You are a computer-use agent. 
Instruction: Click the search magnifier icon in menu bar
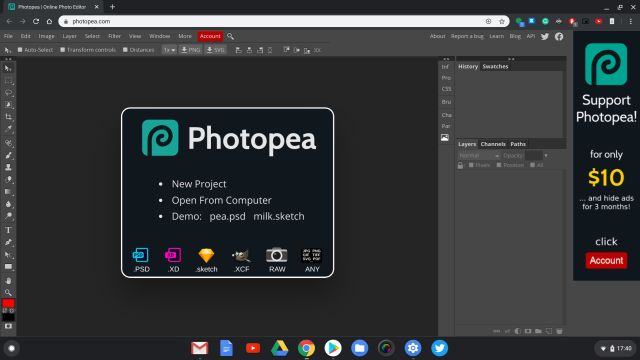click(231, 36)
